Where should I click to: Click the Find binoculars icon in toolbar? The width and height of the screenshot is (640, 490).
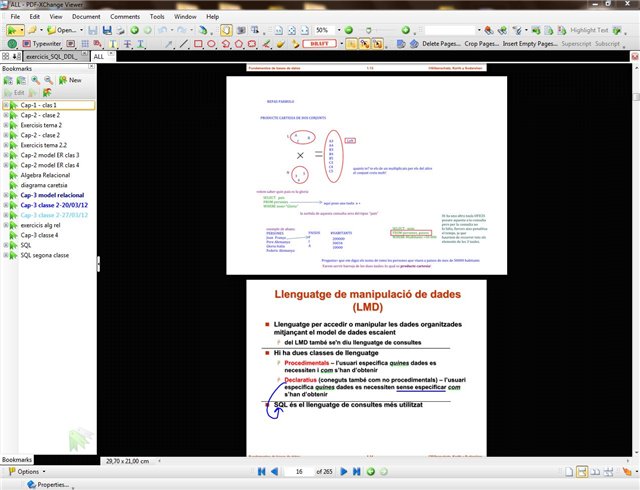click(x=489, y=30)
